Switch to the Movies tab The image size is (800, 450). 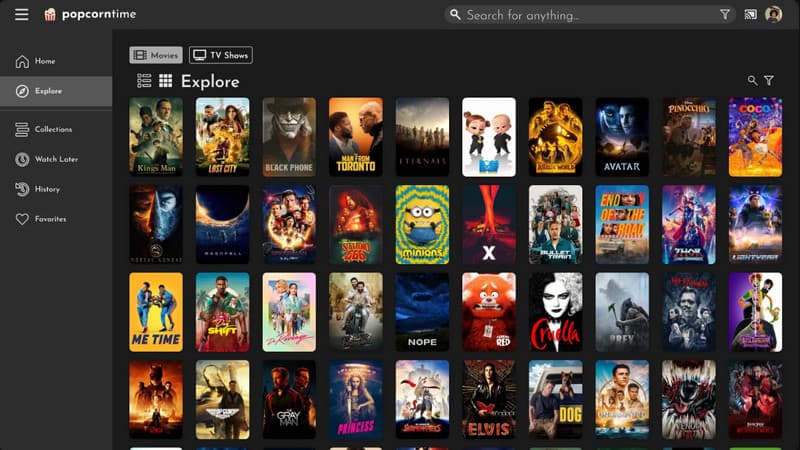[156, 55]
